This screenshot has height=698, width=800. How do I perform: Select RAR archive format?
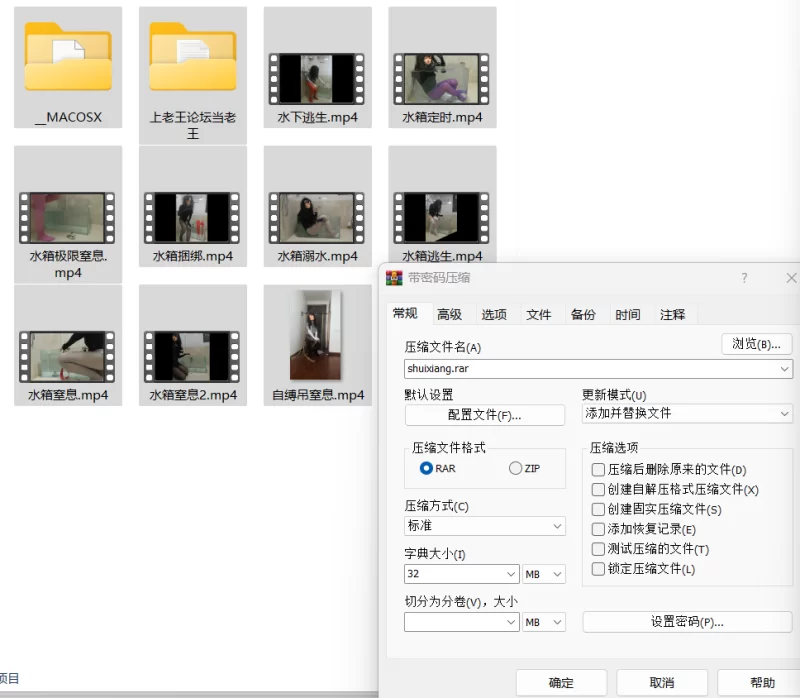(426, 468)
